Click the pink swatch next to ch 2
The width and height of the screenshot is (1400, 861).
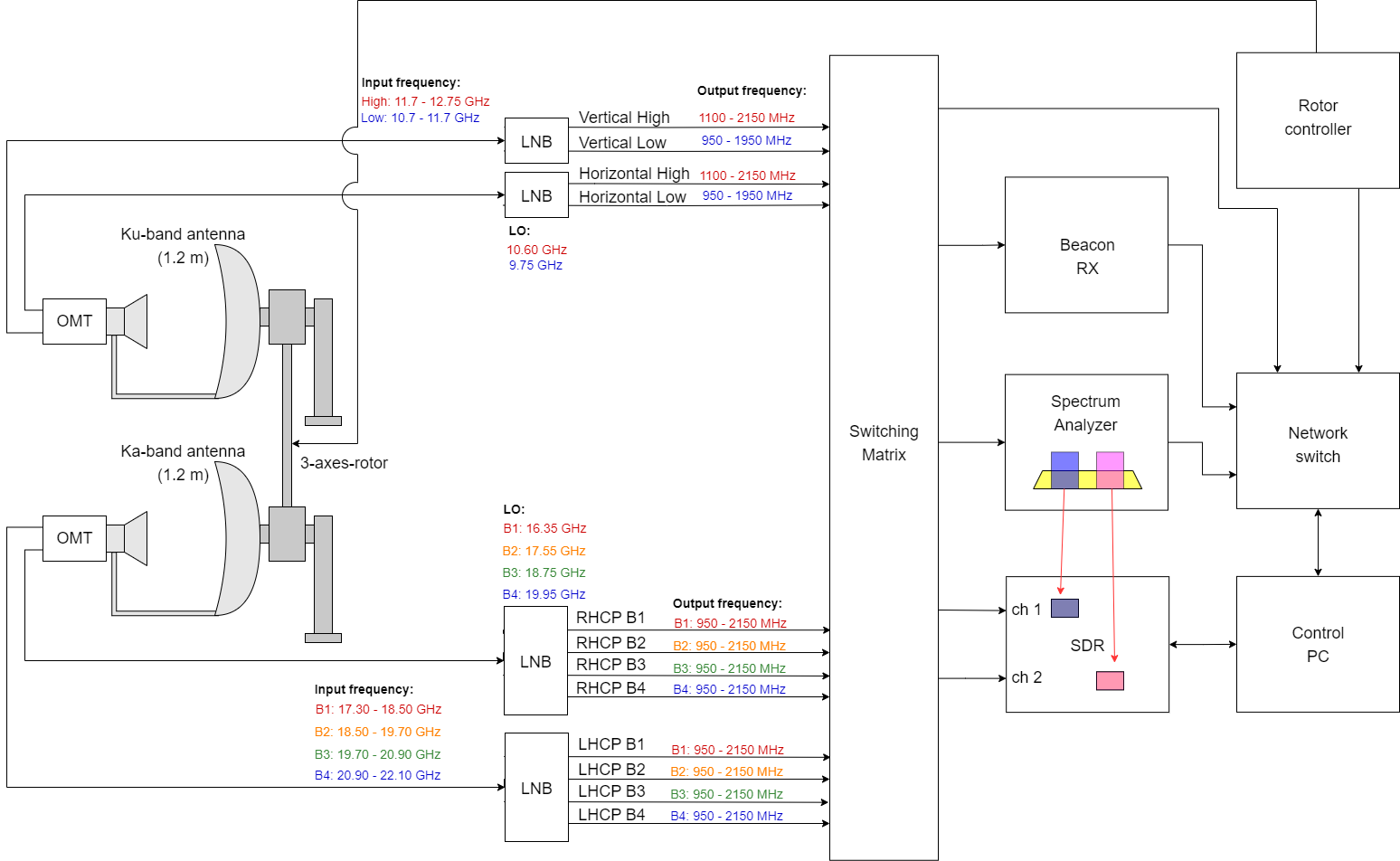[x=1110, y=680]
